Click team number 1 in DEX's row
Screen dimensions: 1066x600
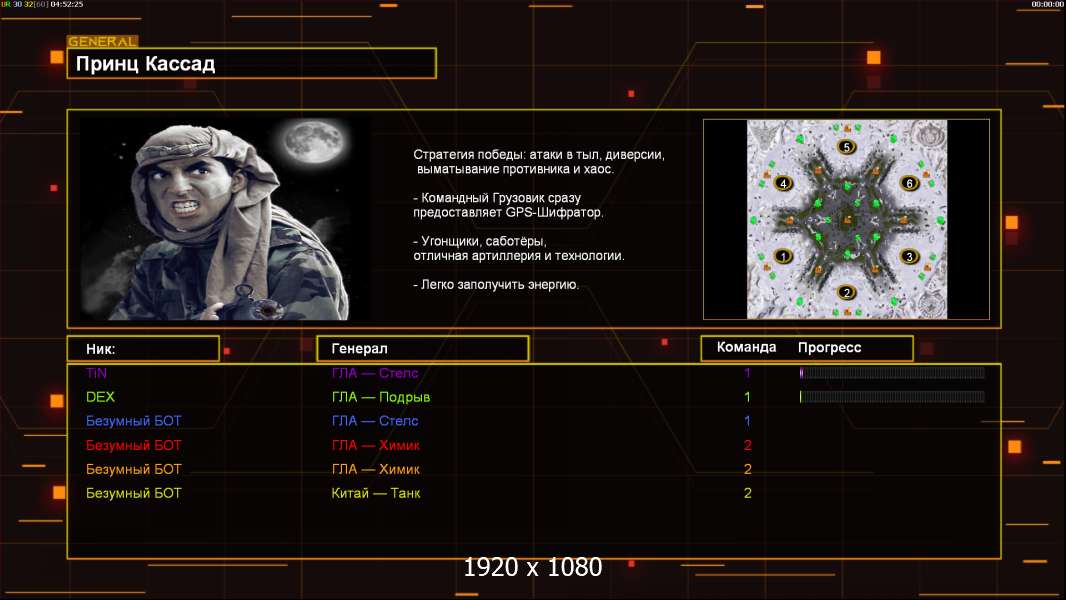pos(747,397)
